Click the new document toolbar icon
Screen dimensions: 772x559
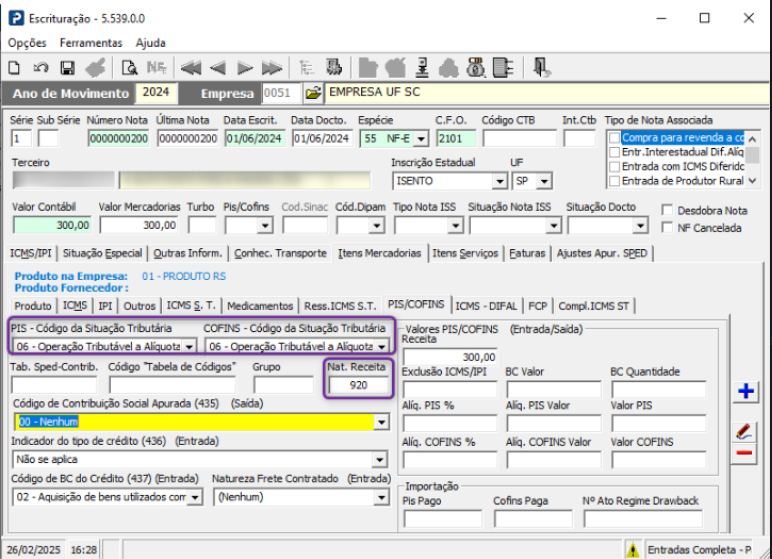[15, 68]
